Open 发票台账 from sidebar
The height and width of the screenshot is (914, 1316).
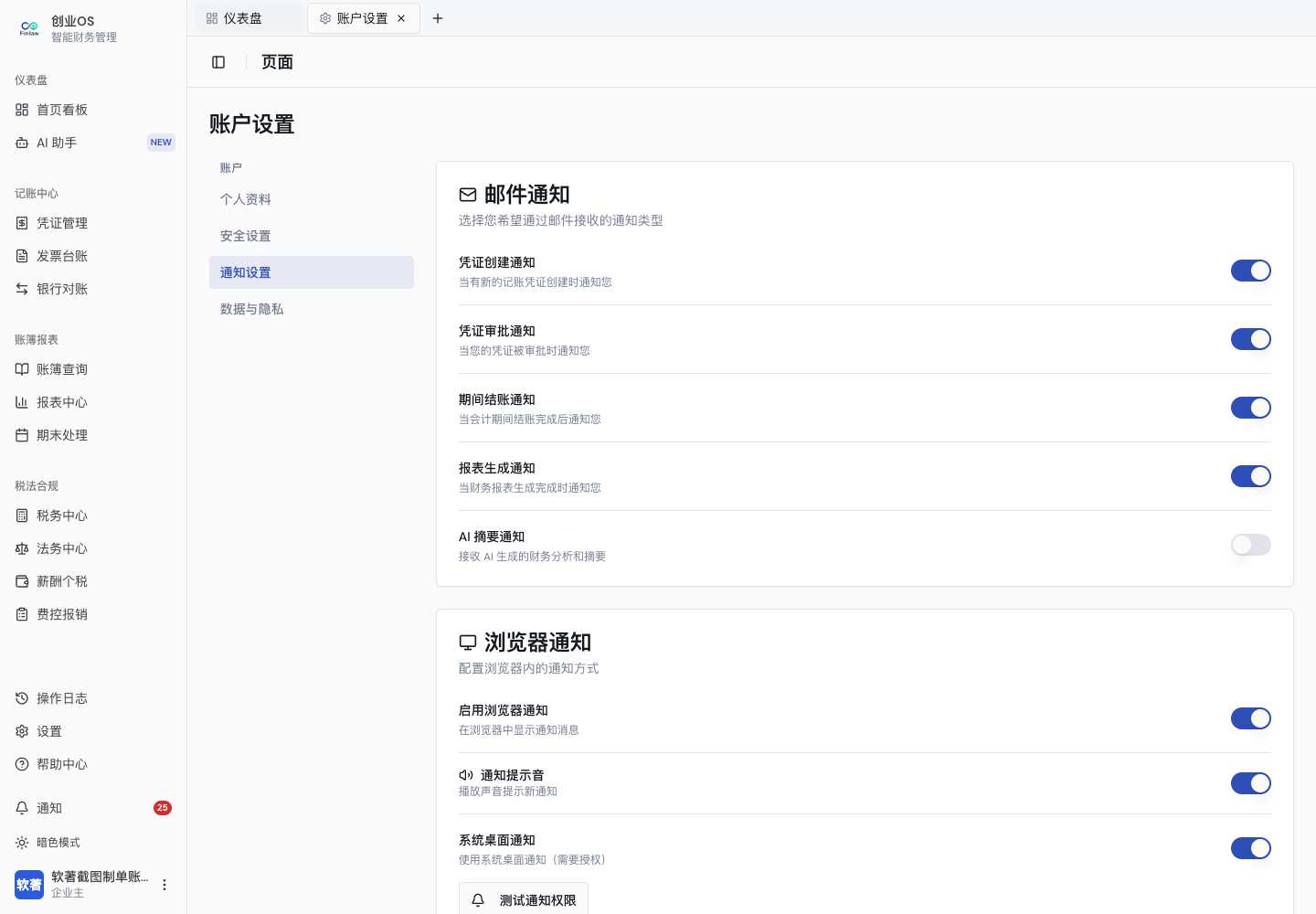pos(93,256)
